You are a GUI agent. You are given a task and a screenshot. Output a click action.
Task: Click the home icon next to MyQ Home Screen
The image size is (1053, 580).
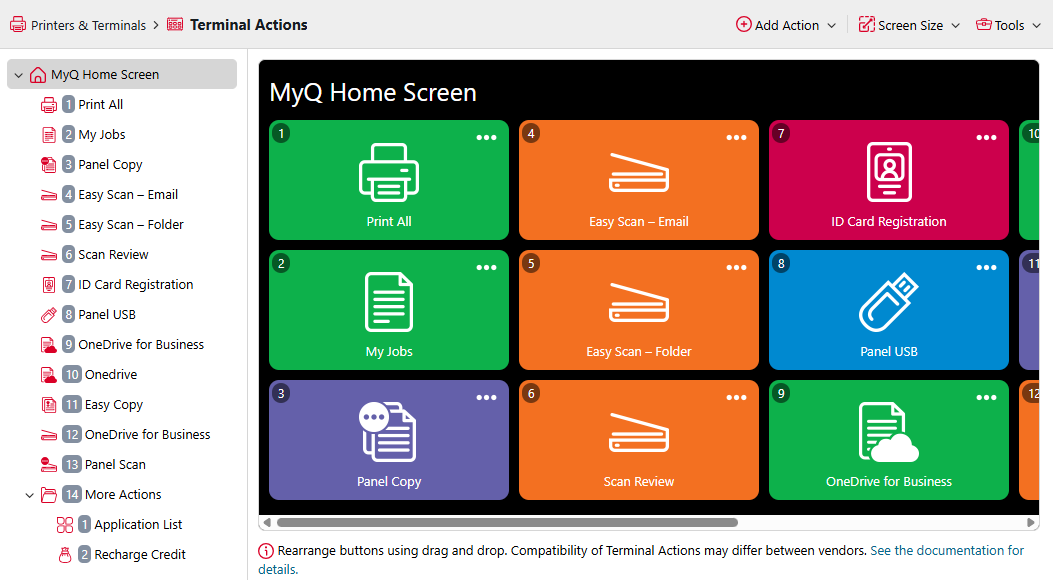(x=38, y=75)
